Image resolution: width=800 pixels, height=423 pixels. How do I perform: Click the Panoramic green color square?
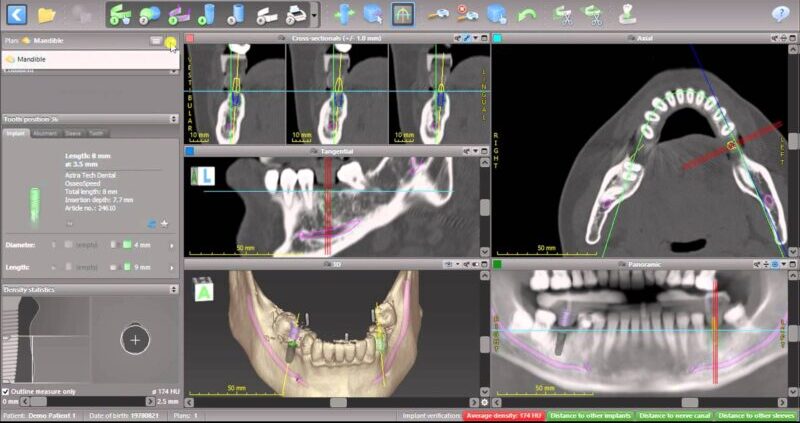497,264
